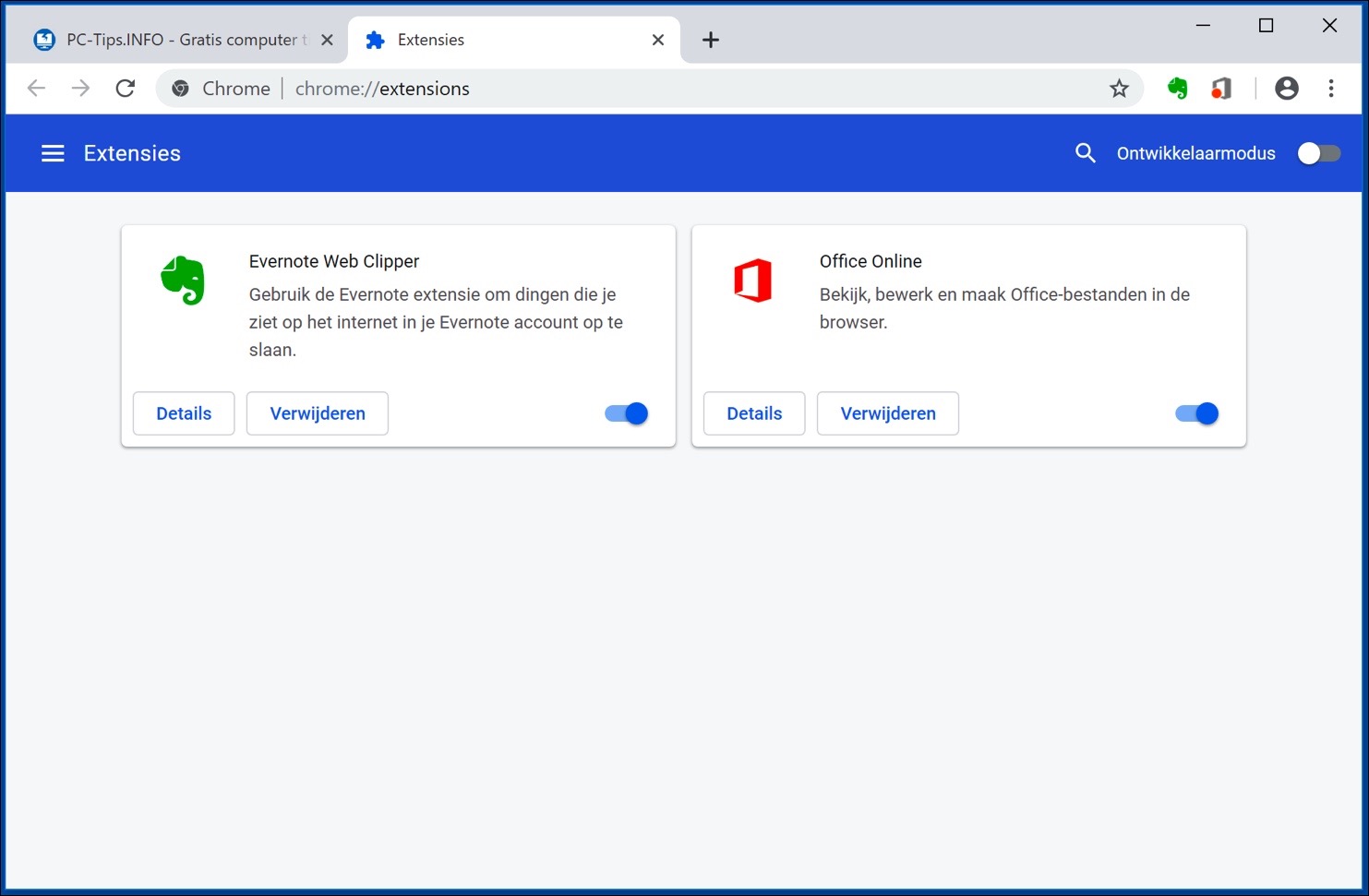1369x896 pixels.
Task: Go back to previous page
Action: click(36, 89)
